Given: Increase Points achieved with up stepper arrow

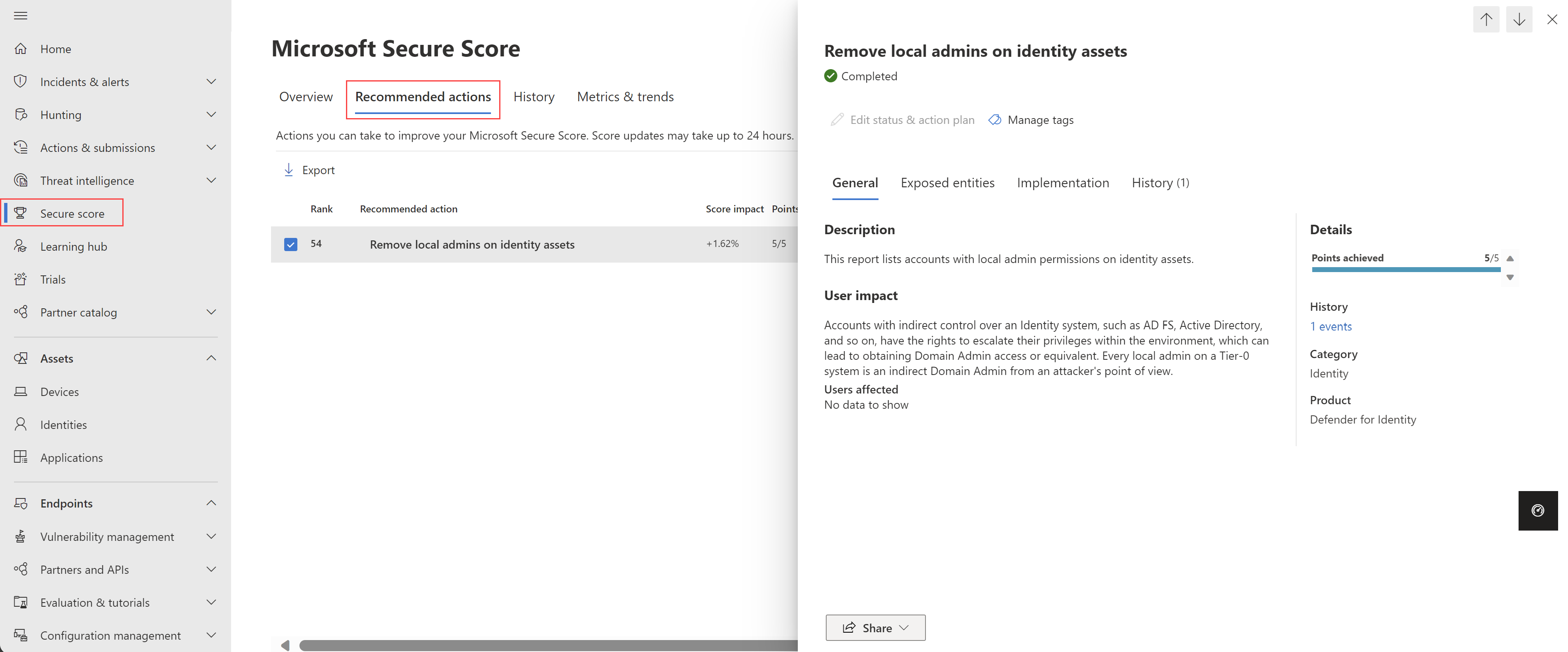Looking at the screenshot, I should coord(1510,258).
